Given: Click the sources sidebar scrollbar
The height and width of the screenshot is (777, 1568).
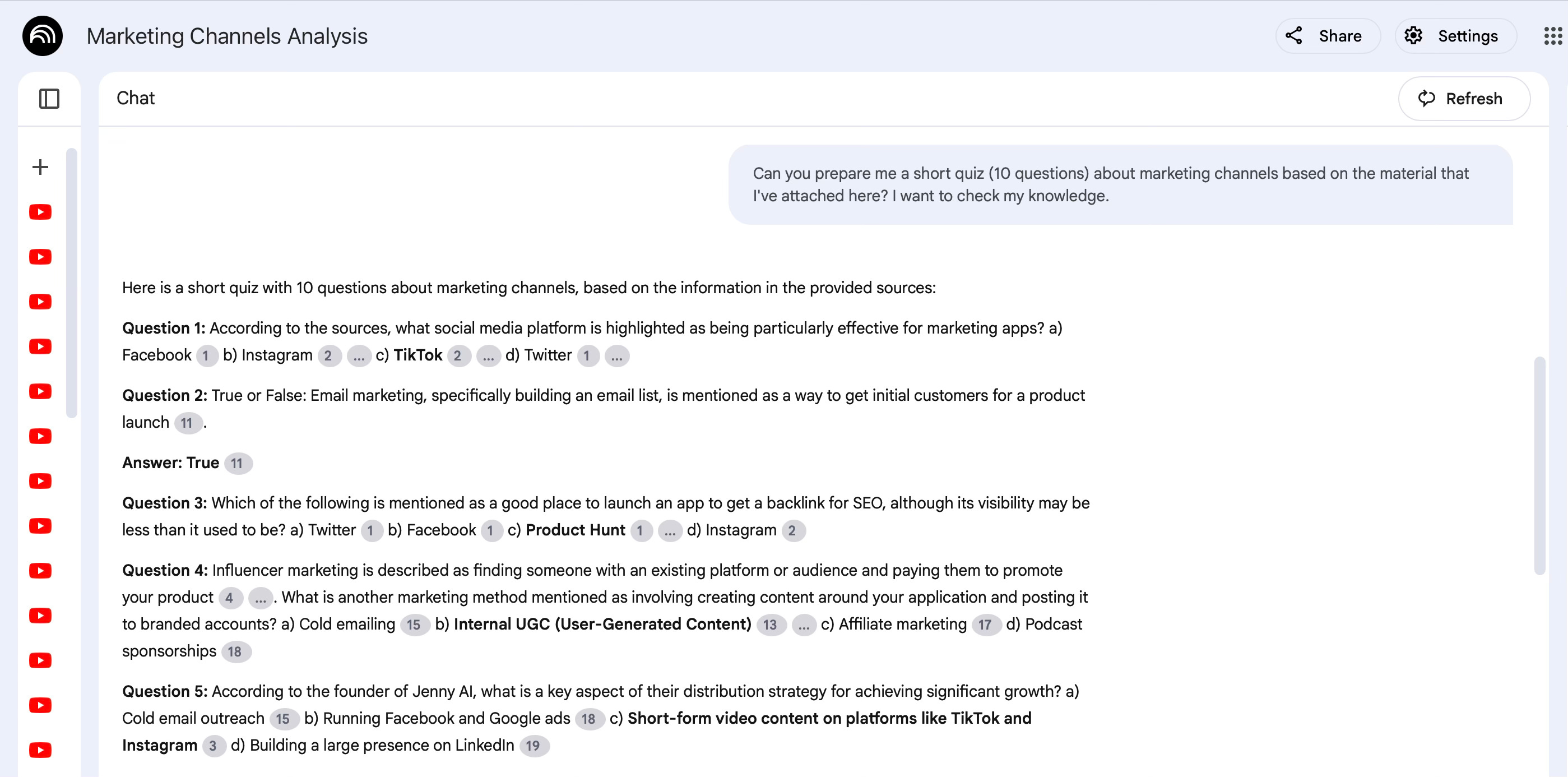Looking at the screenshot, I should click(72, 283).
